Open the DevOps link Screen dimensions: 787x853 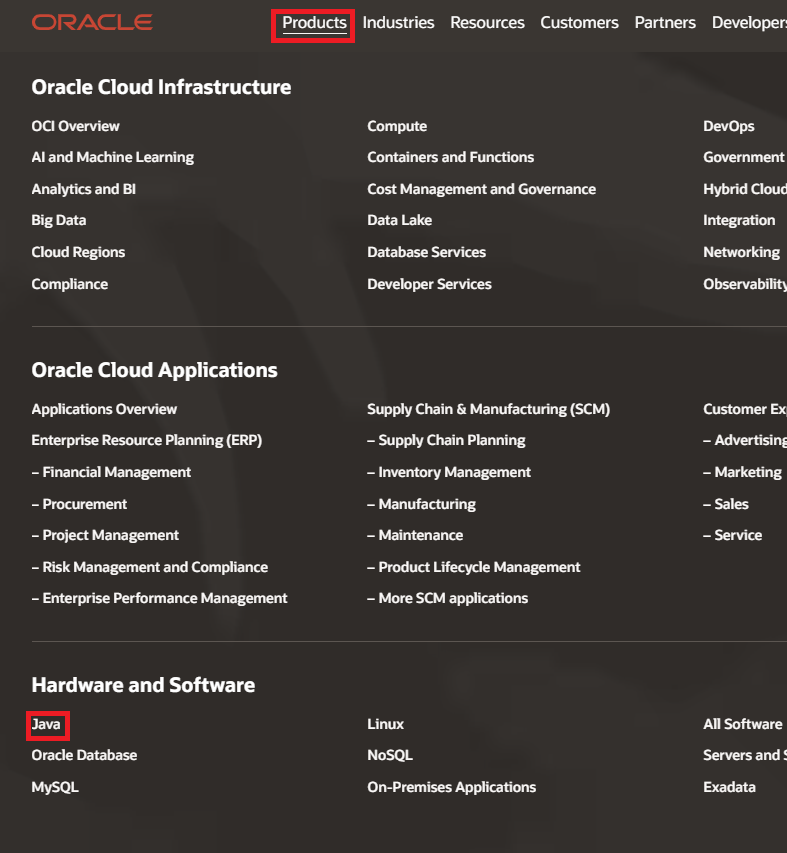[x=729, y=126]
